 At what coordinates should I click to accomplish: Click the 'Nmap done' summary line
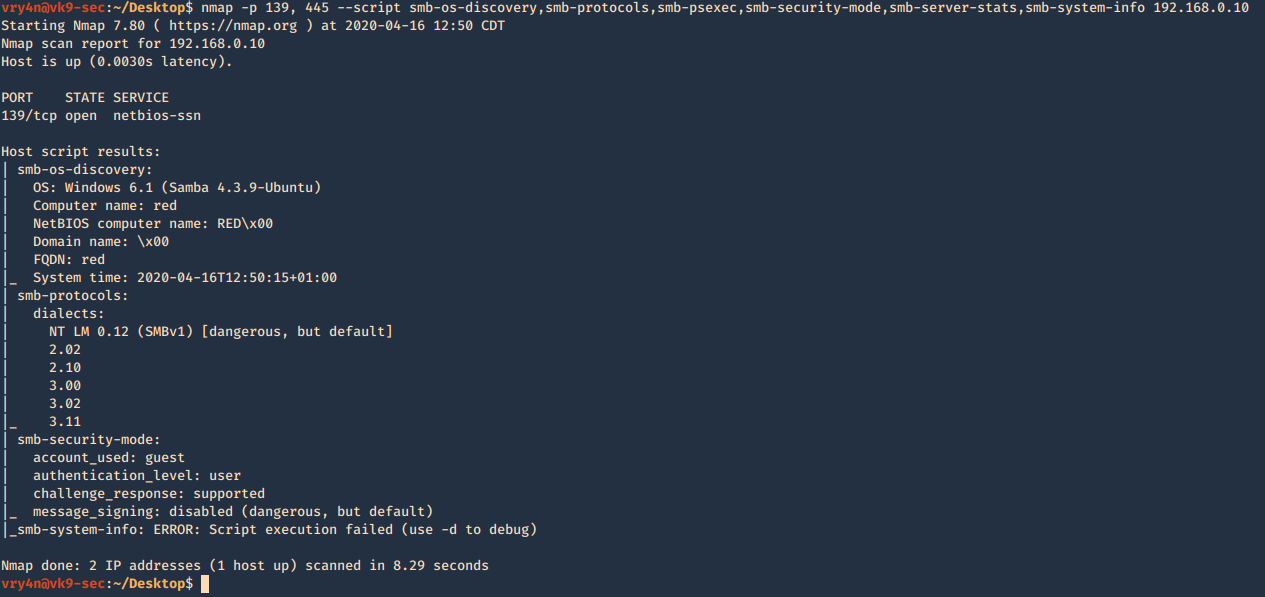point(245,566)
